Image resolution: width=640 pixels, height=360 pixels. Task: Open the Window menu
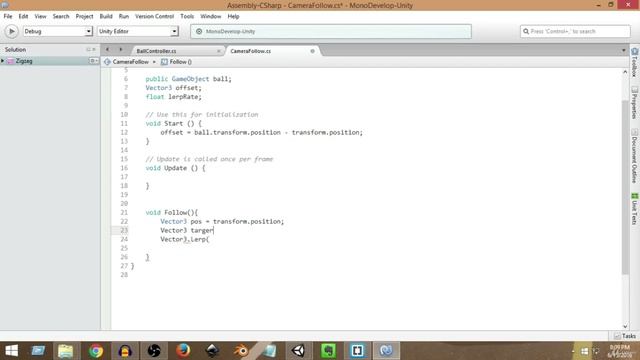point(211,16)
